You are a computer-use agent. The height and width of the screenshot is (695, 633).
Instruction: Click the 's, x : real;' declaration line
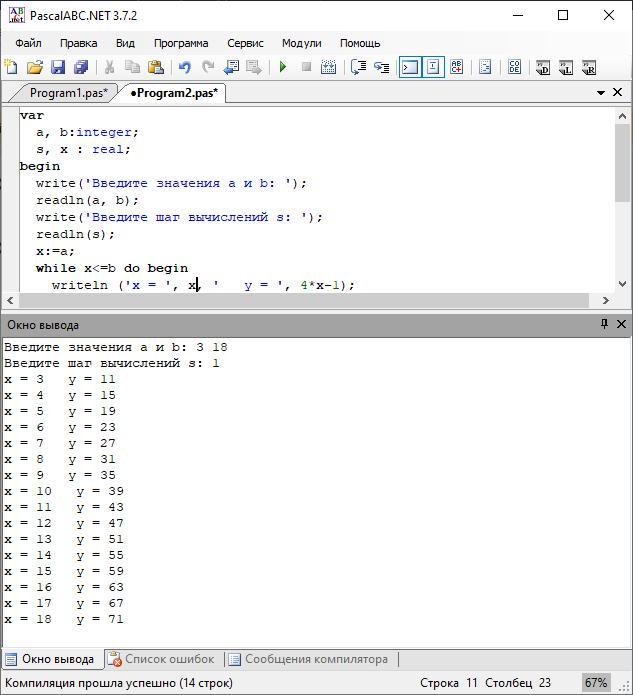pyautogui.click(x=83, y=149)
